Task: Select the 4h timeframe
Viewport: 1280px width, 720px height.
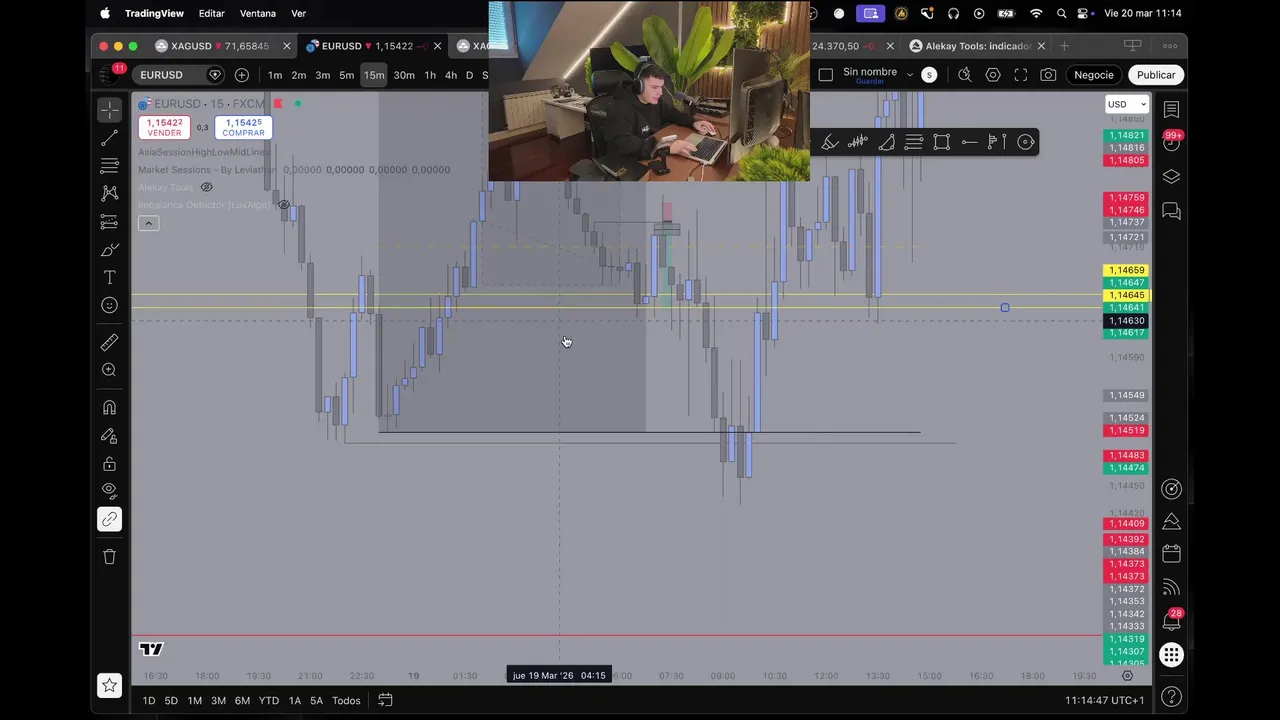Action: pyautogui.click(x=451, y=75)
